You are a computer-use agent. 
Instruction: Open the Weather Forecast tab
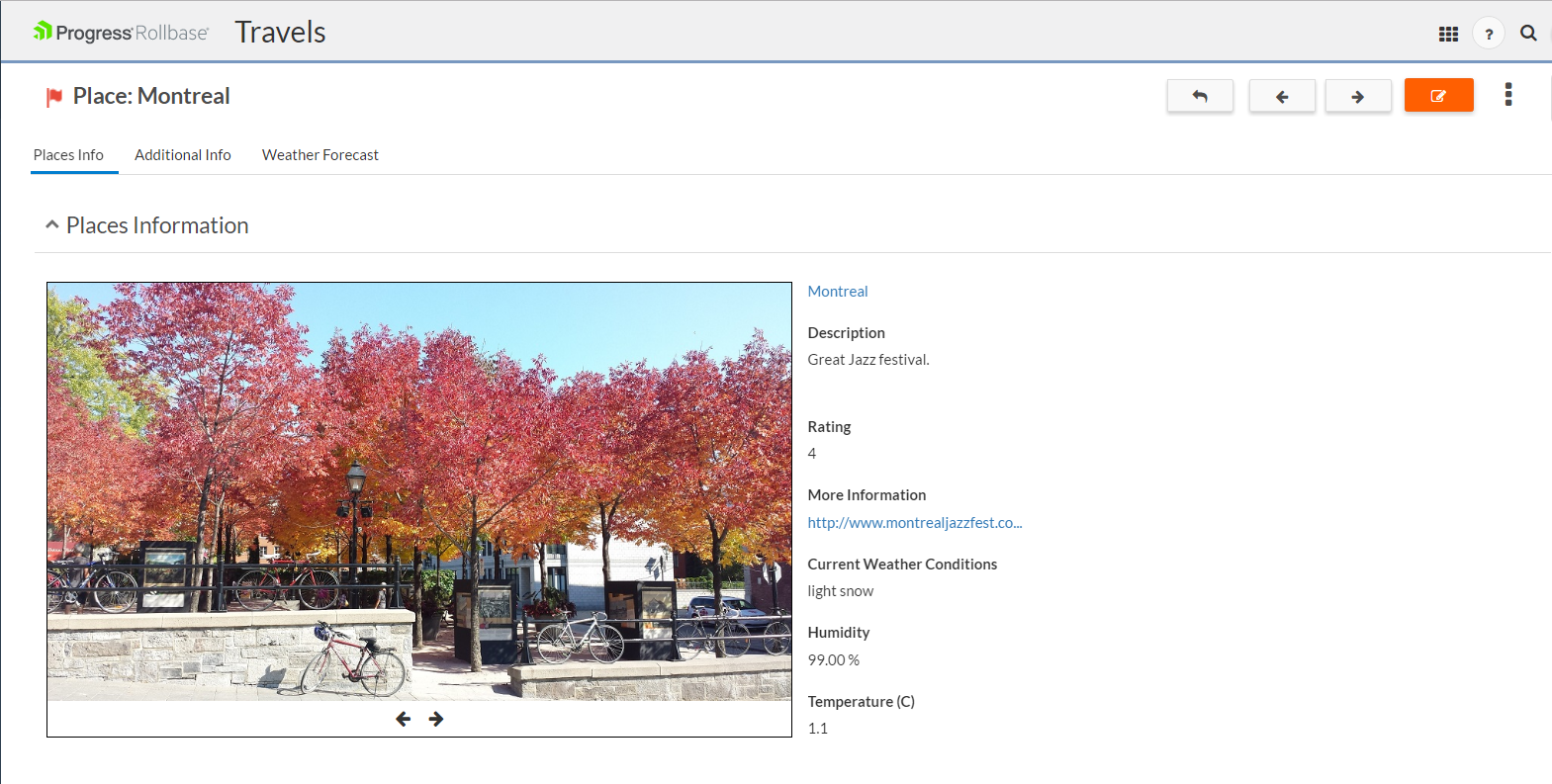(320, 155)
